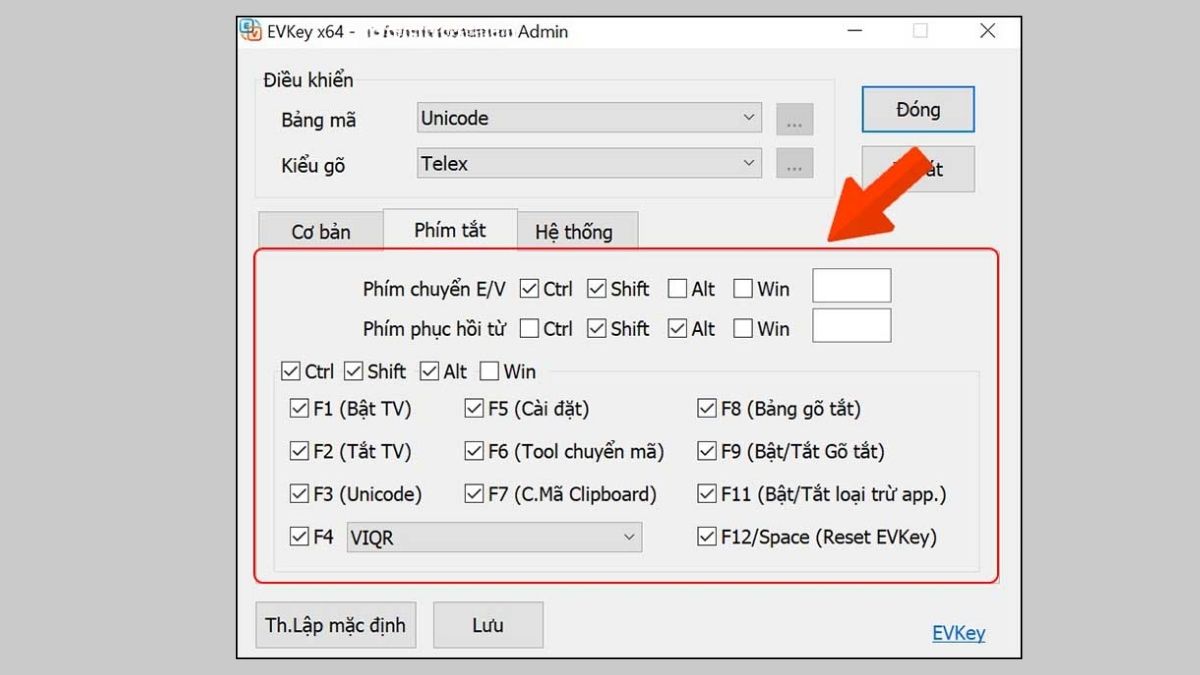Uncheck F6 (Tool chuyển mã)
Image resolution: width=1200 pixels, height=675 pixels.
[473, 451]
